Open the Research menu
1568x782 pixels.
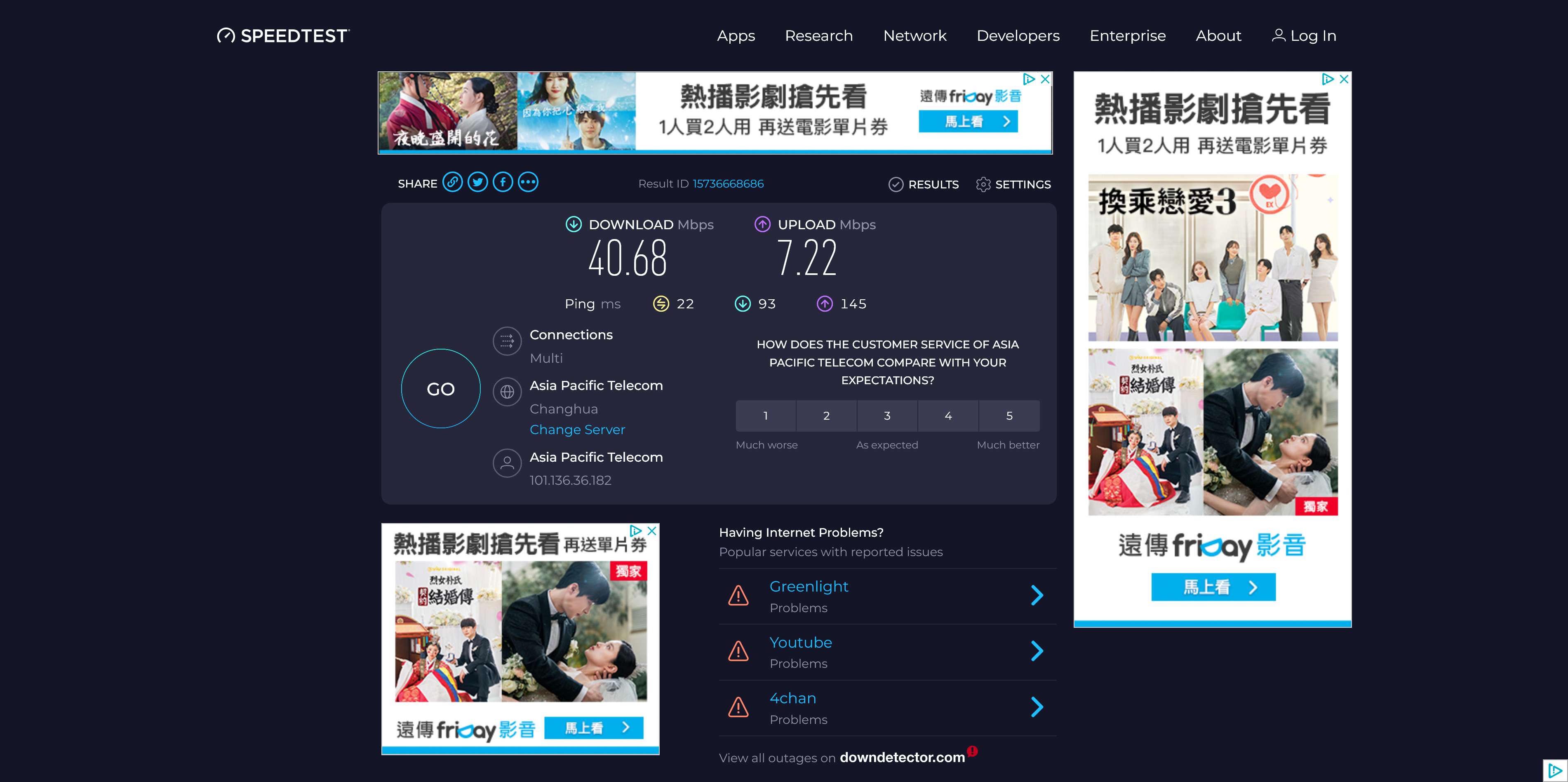(819, 36)
